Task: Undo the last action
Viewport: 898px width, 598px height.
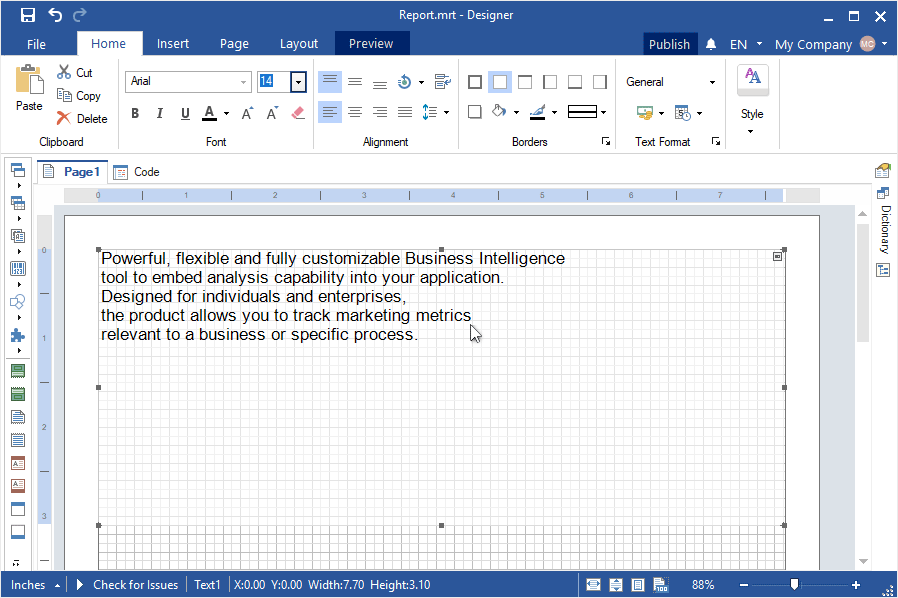Action: pos(55,15)
